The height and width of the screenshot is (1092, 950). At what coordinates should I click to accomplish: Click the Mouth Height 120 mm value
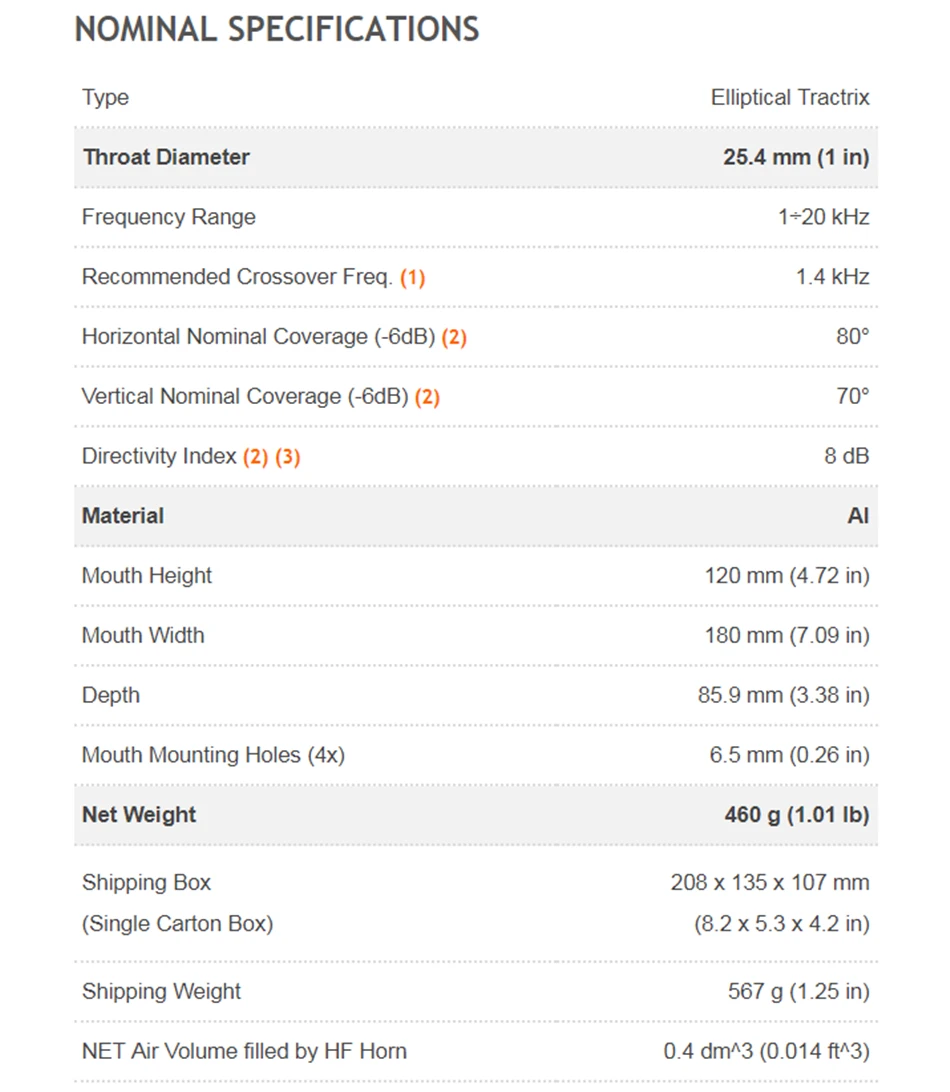coord(787,576)
